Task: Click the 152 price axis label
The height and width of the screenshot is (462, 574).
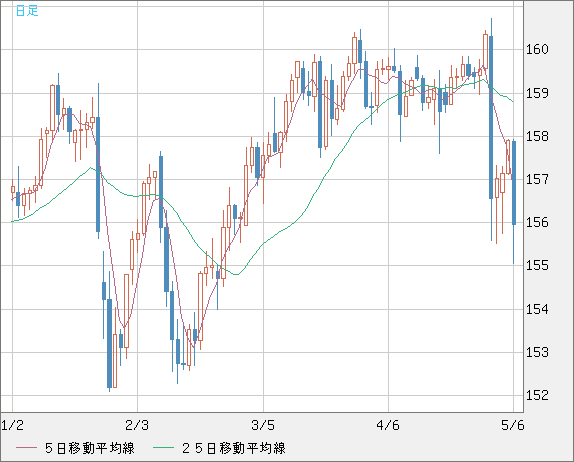Action: tap(537, 395)
